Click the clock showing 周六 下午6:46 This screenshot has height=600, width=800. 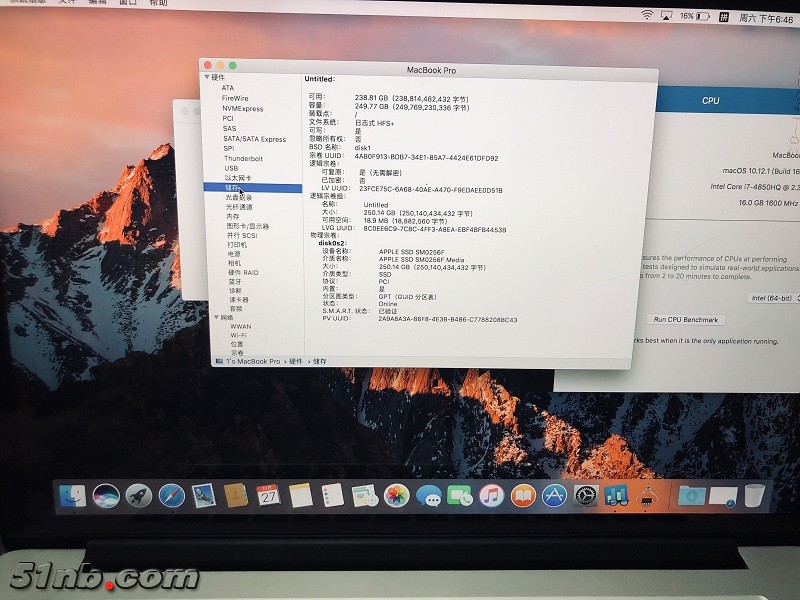[766, 19]
